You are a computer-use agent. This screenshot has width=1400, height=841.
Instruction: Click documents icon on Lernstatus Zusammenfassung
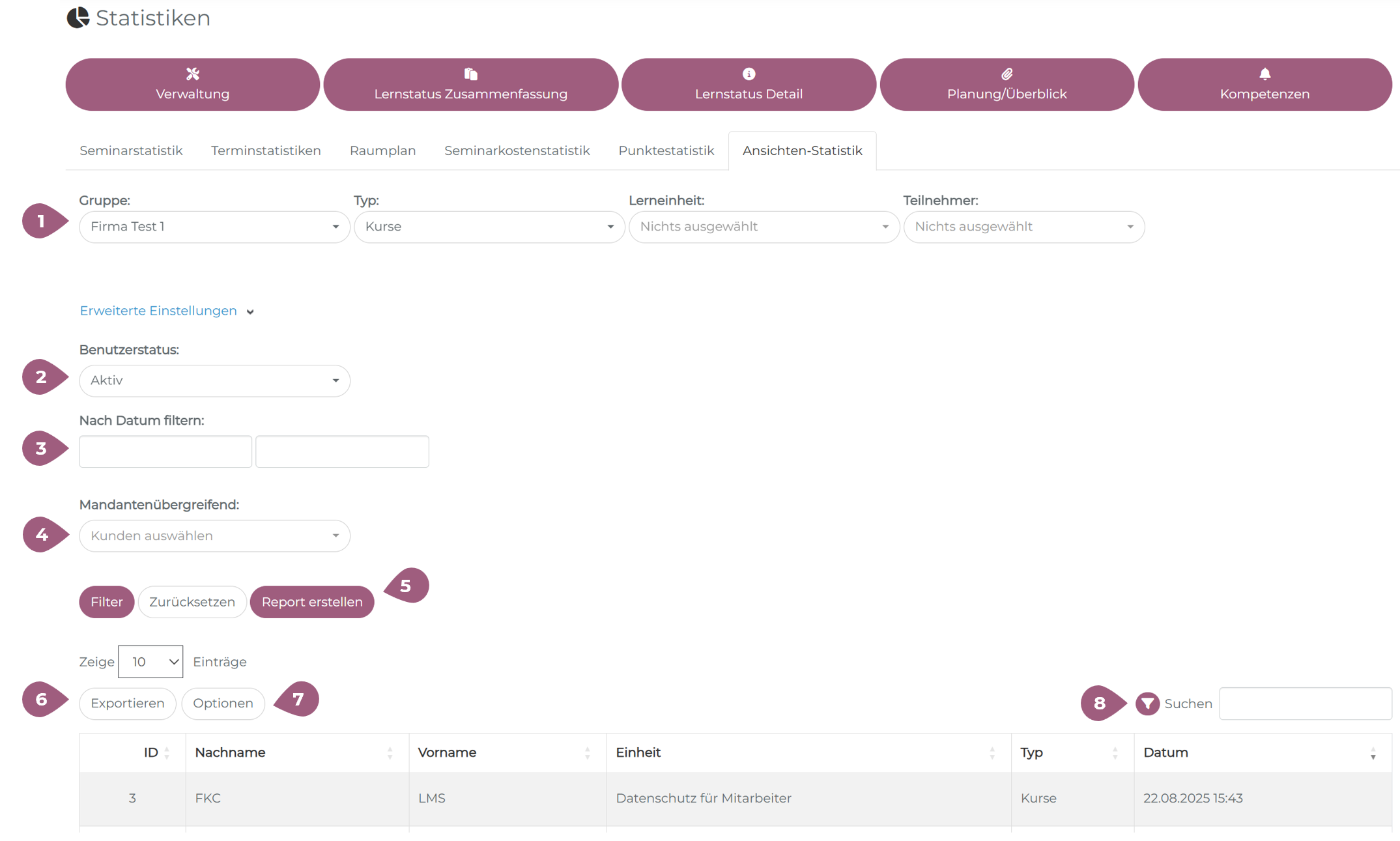470,74
